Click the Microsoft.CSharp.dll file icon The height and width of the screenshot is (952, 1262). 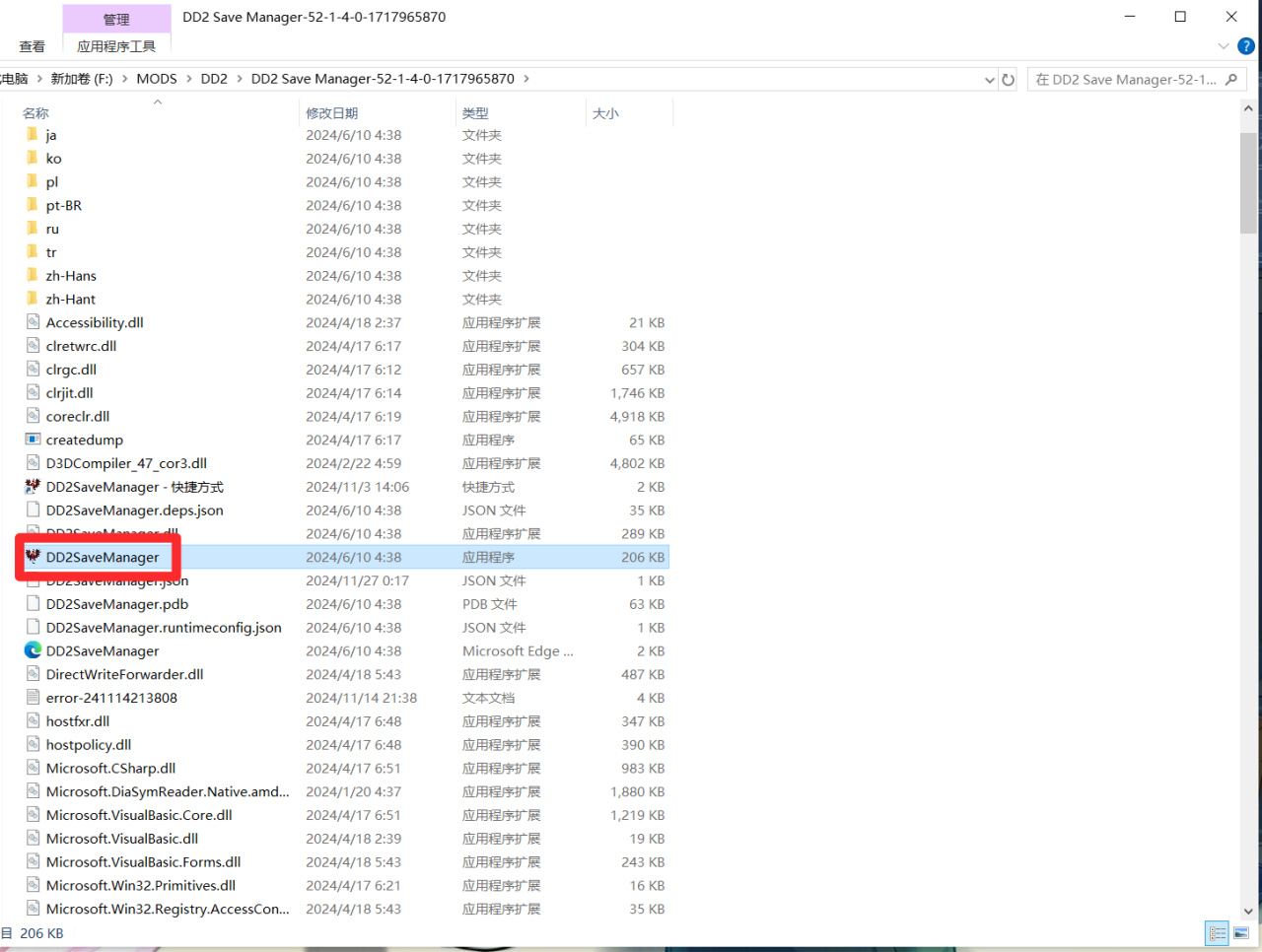click(33, 768)
